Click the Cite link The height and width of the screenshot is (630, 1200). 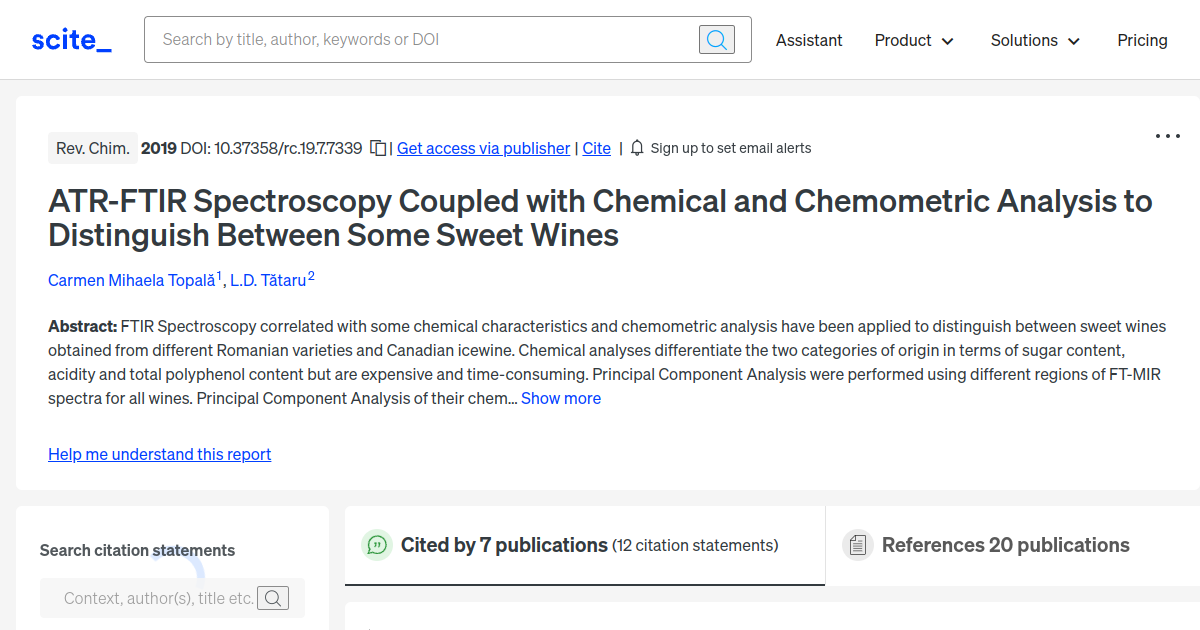pyautogui.click(x=596, y=148)
